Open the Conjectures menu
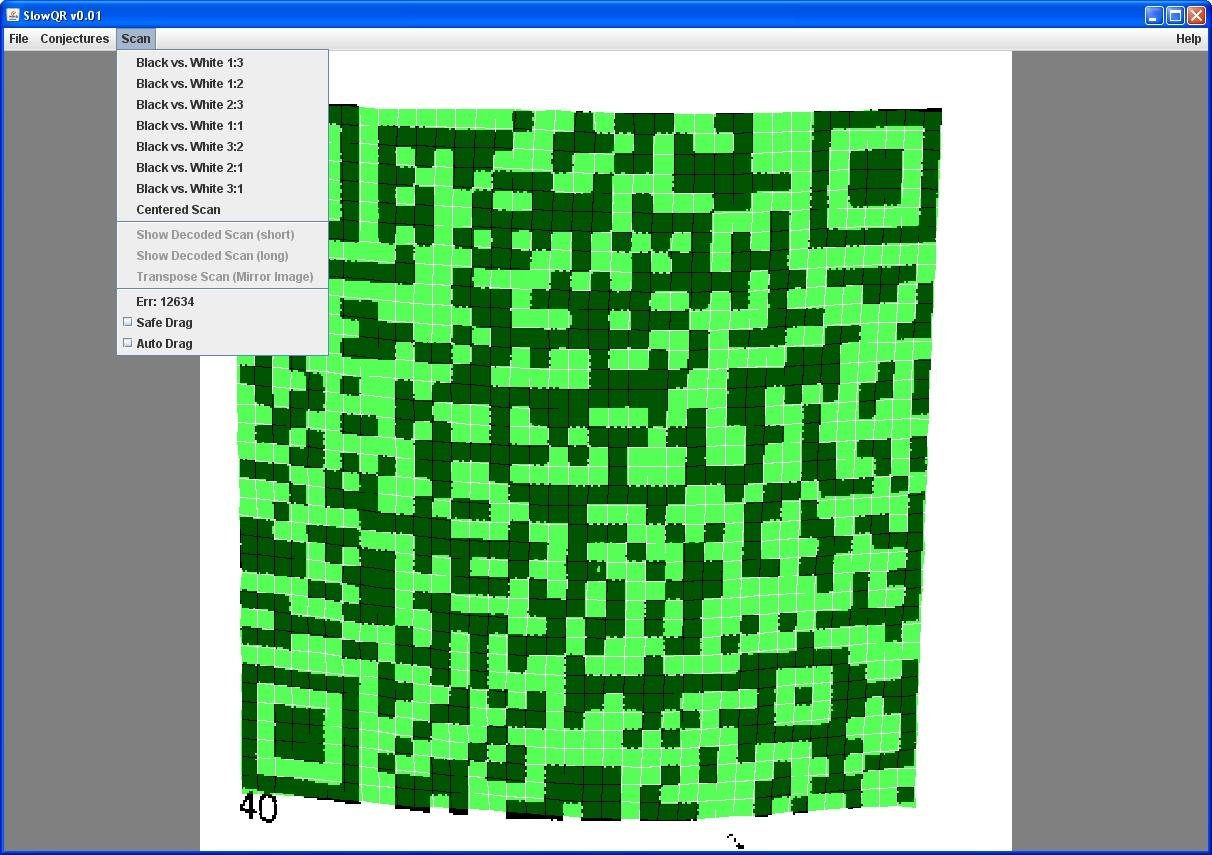This screenshot has width=1212, height=855. (x=74, y=39)
